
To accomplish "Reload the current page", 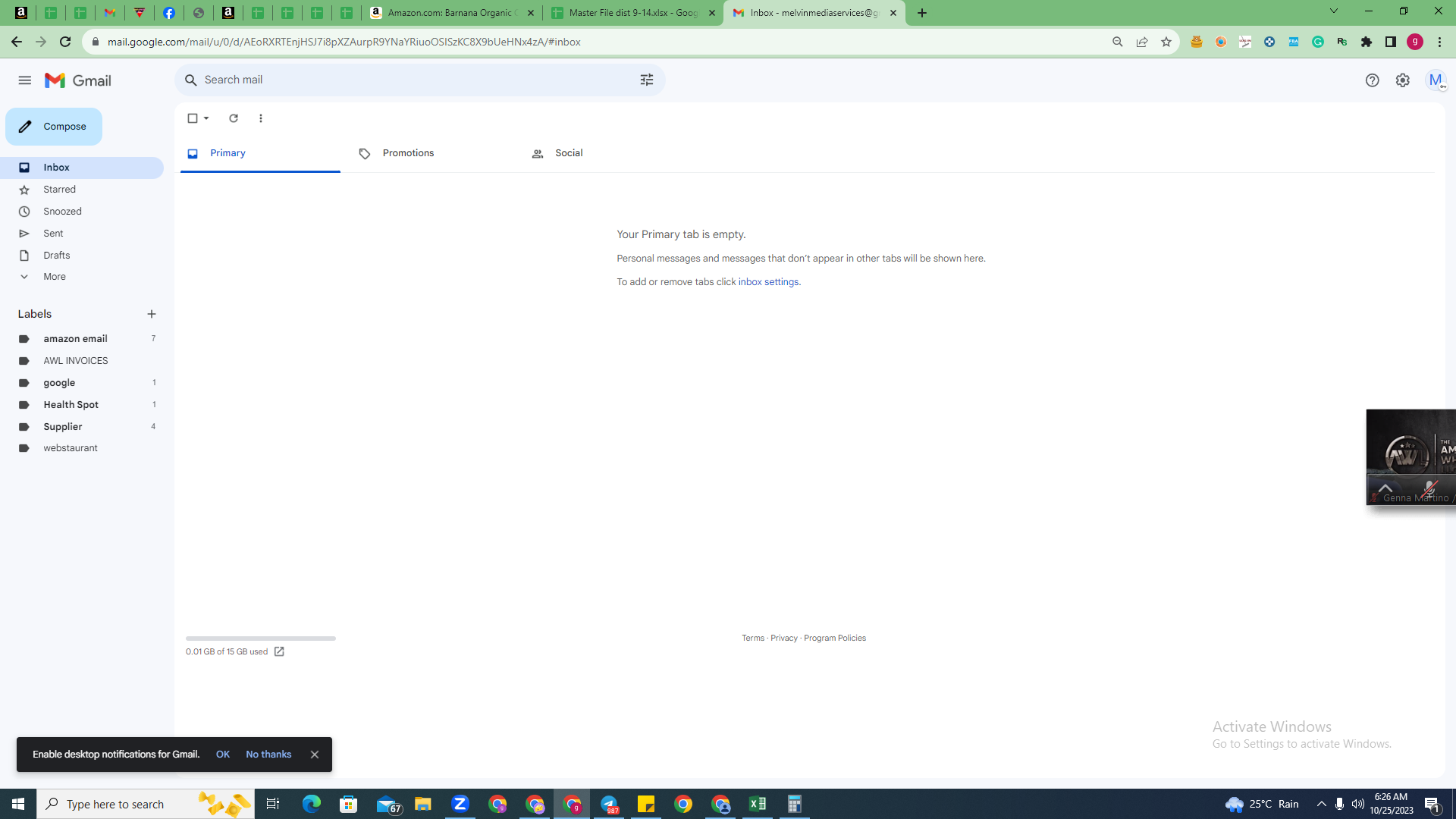I will point(65,42).
